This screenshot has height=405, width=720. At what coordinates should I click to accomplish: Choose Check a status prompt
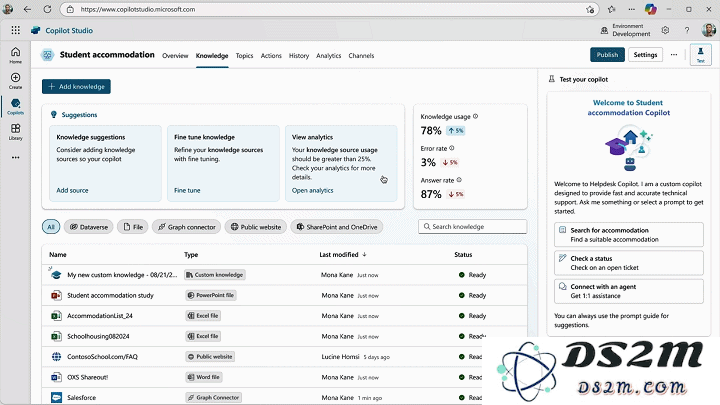click(x=629, y=263)
